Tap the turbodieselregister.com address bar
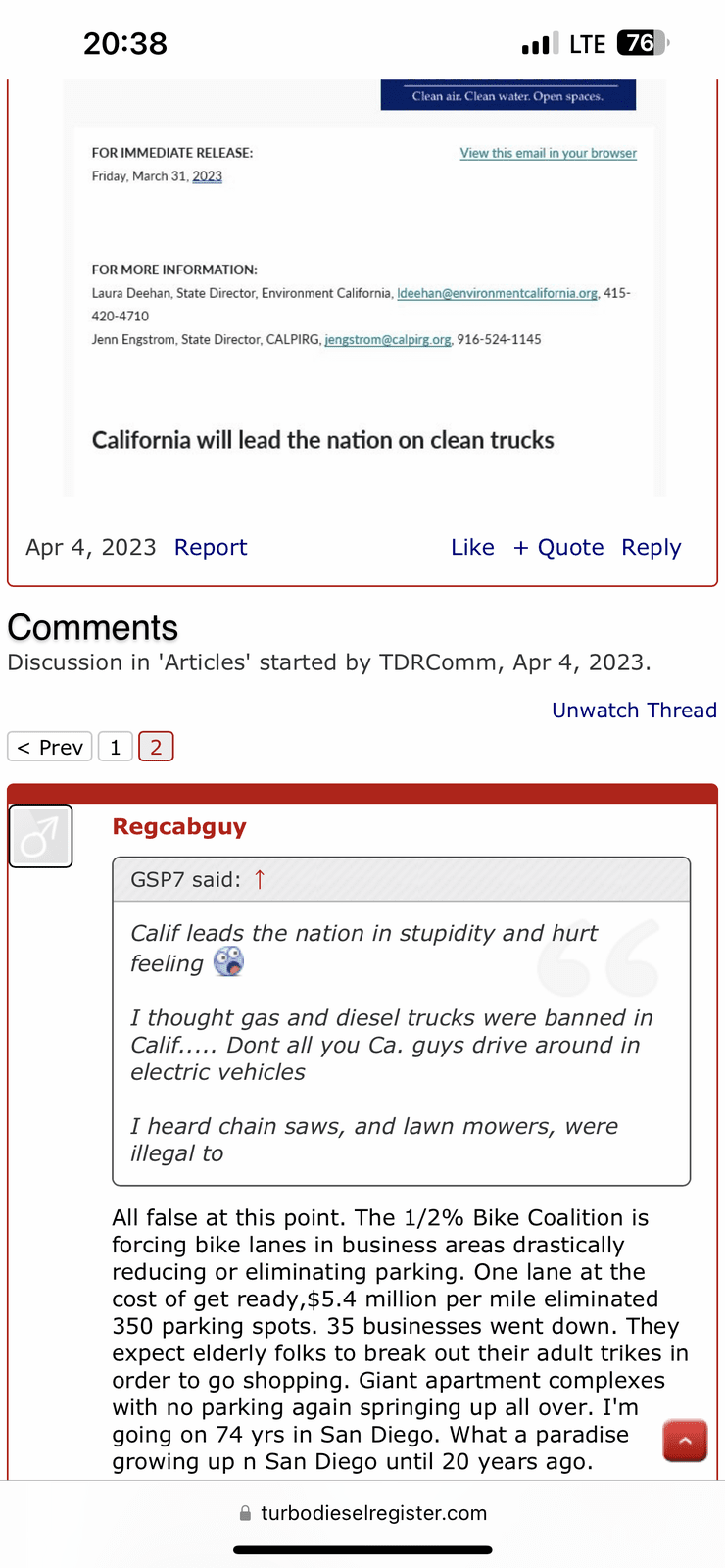Image resolution: width=725 pixels, height=1568 pixels. coord(362,1513)
